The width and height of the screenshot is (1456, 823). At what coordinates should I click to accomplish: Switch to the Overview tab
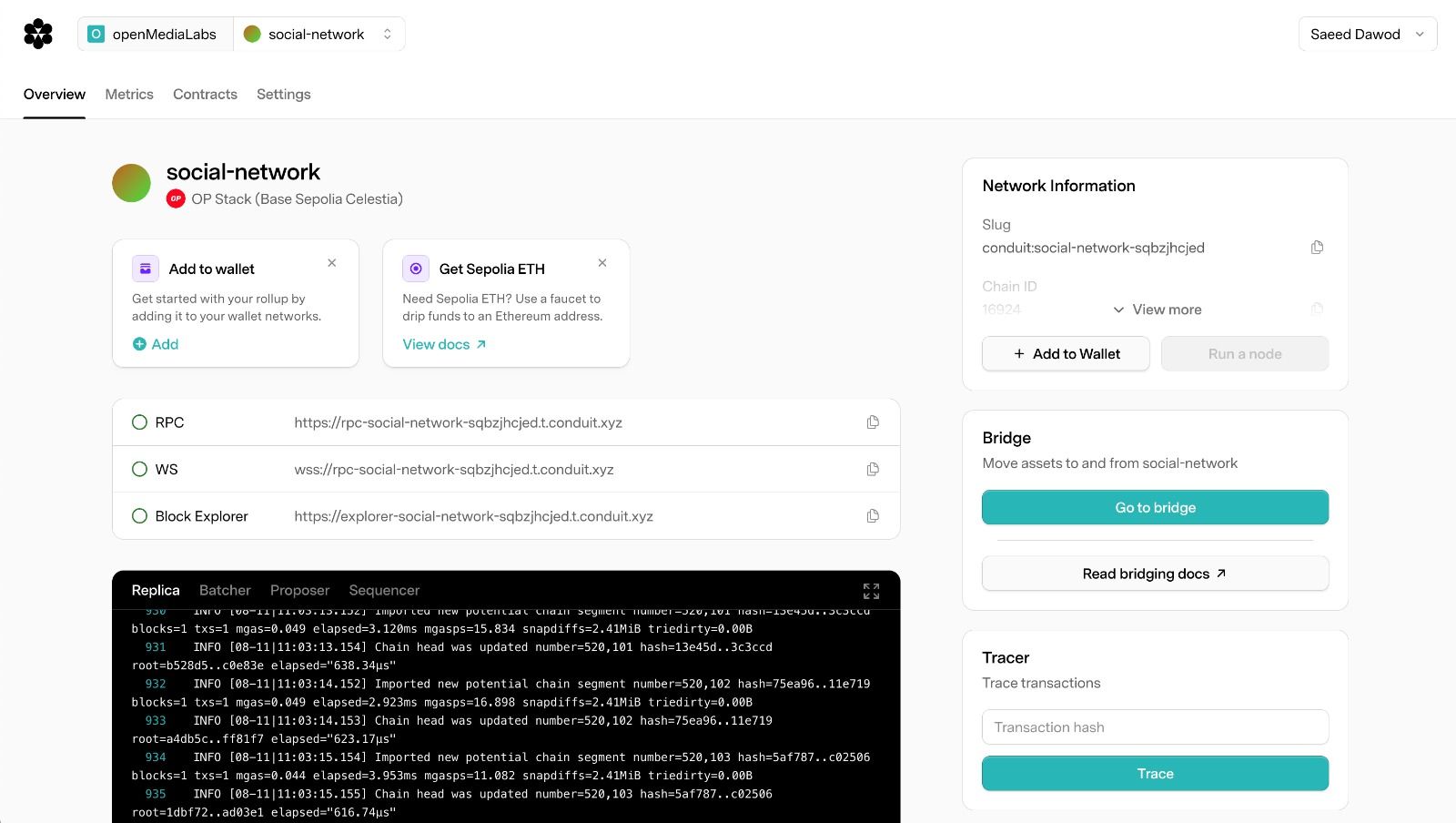click(55, 94)
